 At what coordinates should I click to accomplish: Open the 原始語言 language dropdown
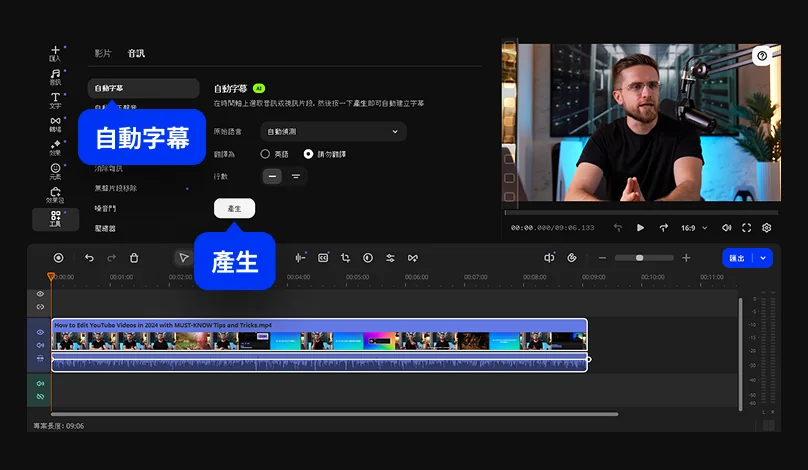pos(333,131)
